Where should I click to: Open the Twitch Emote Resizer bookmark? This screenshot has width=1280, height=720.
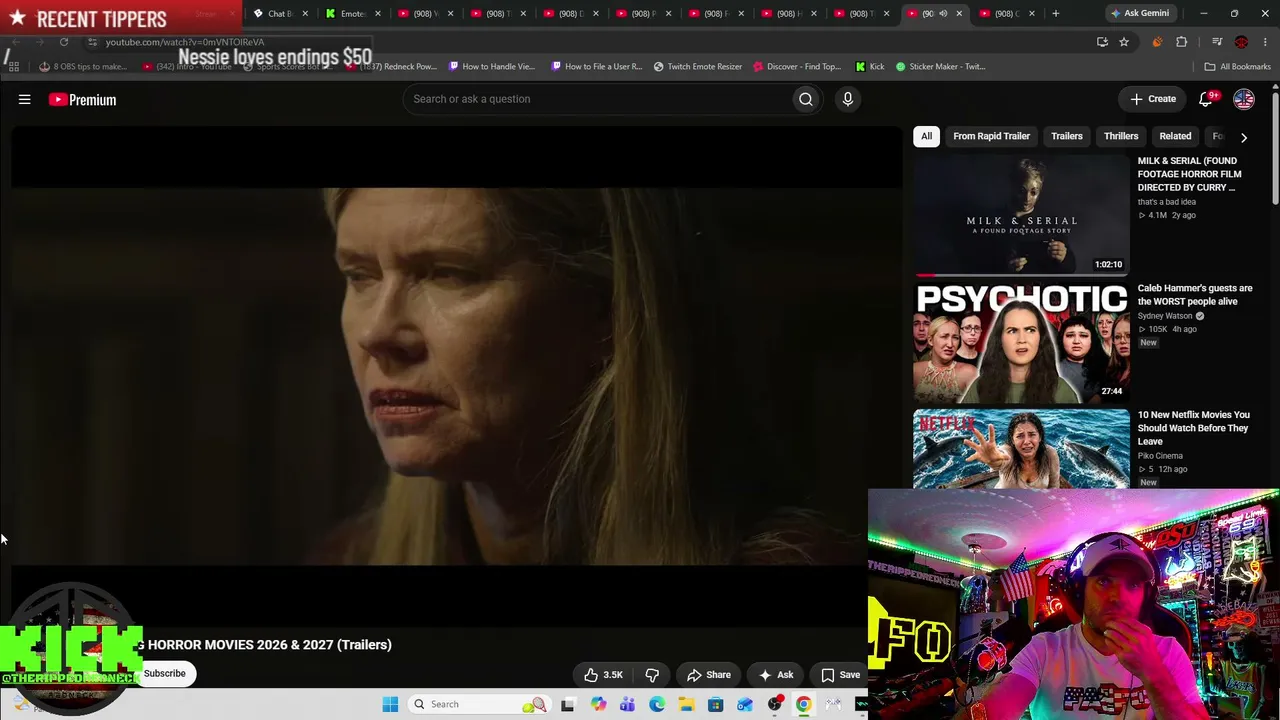(698, 67)
